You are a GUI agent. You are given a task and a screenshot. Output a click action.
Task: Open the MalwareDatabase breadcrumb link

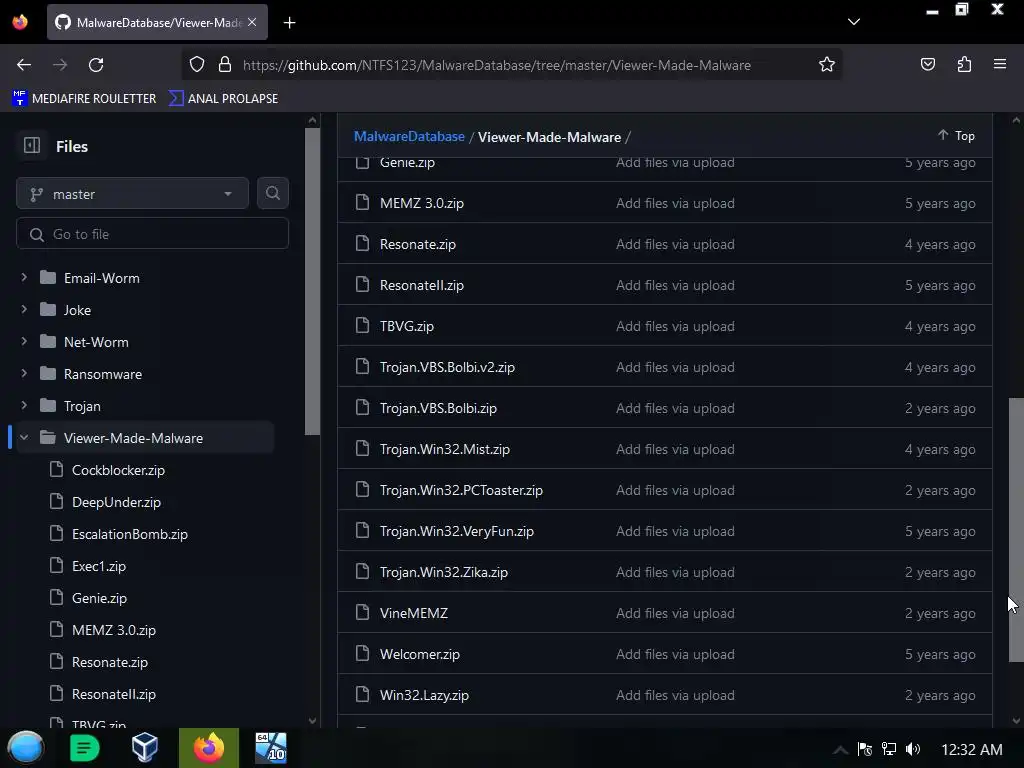coord(409,136)
